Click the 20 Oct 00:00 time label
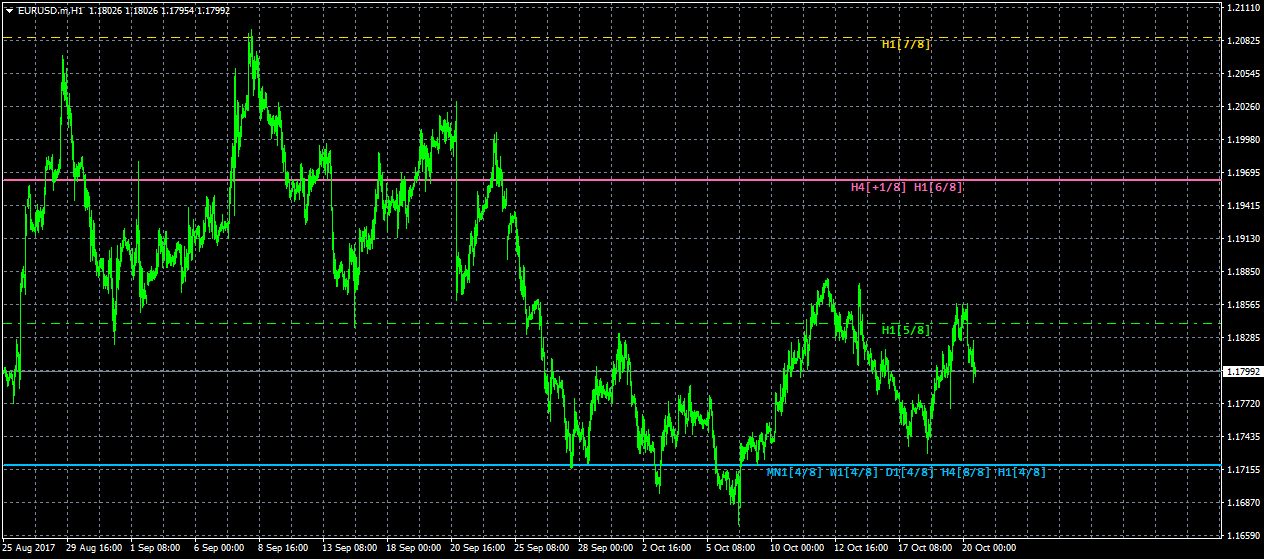This screenshot has width=1264, height=559. (991, 548)
